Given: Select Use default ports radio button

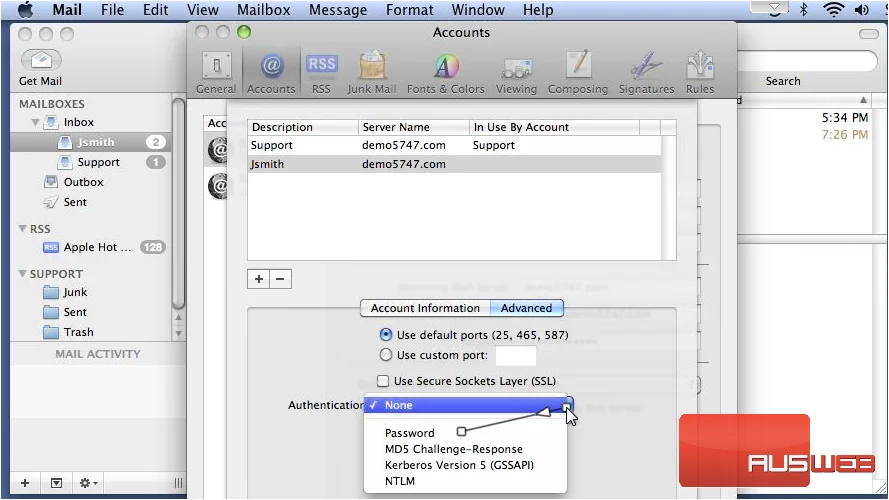Looking at the screenshot, I should 386,334.
